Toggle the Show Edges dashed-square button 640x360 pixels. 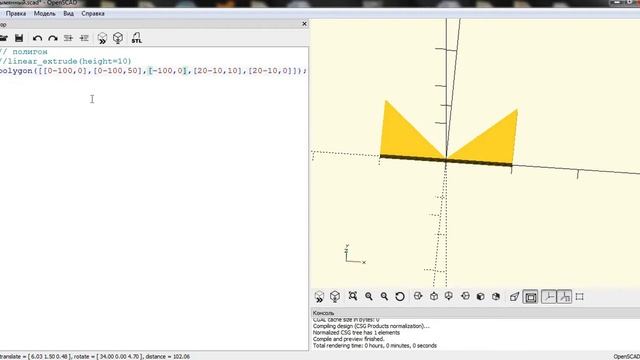(x=580, y=297)
